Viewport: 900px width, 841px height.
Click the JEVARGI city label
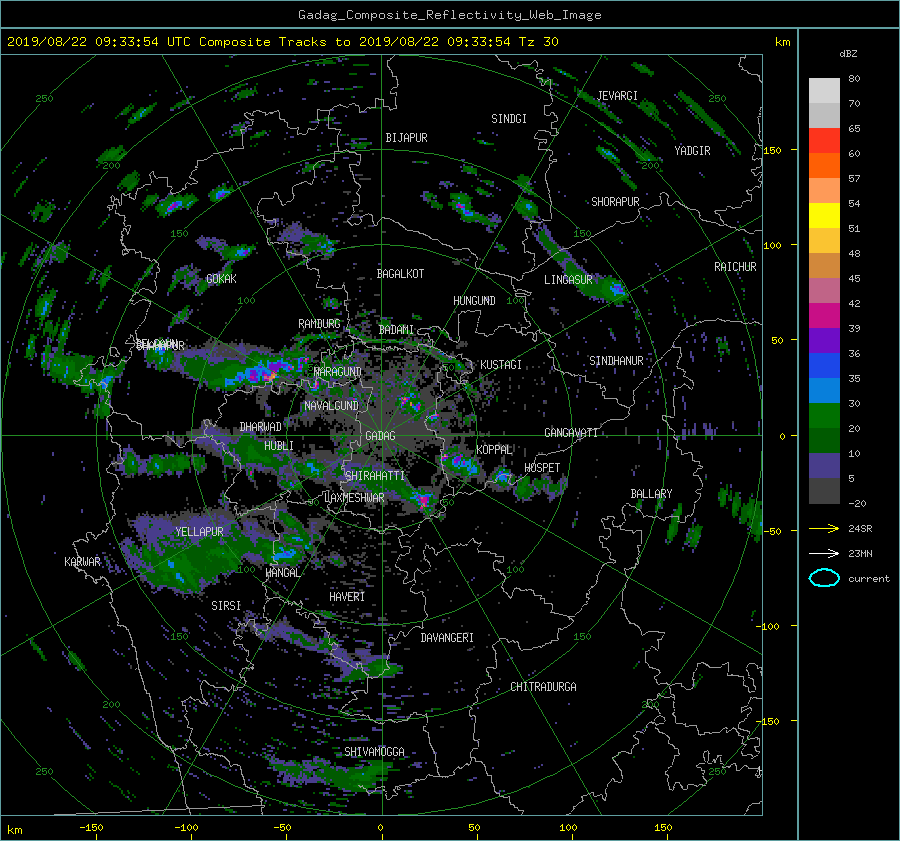coord(617,96)
